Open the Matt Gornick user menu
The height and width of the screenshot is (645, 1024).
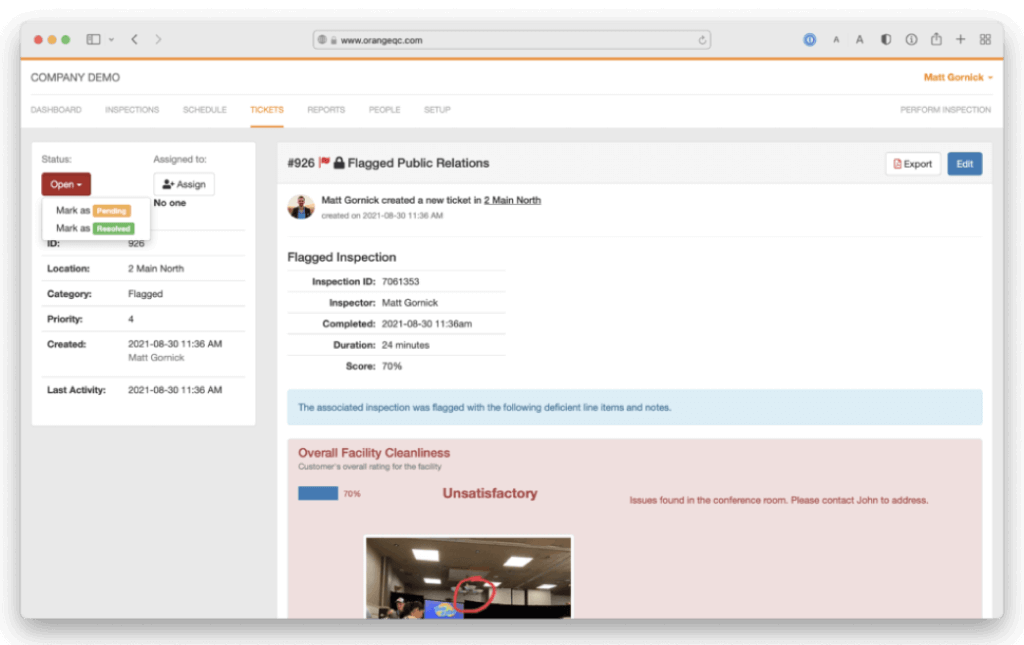957,78
